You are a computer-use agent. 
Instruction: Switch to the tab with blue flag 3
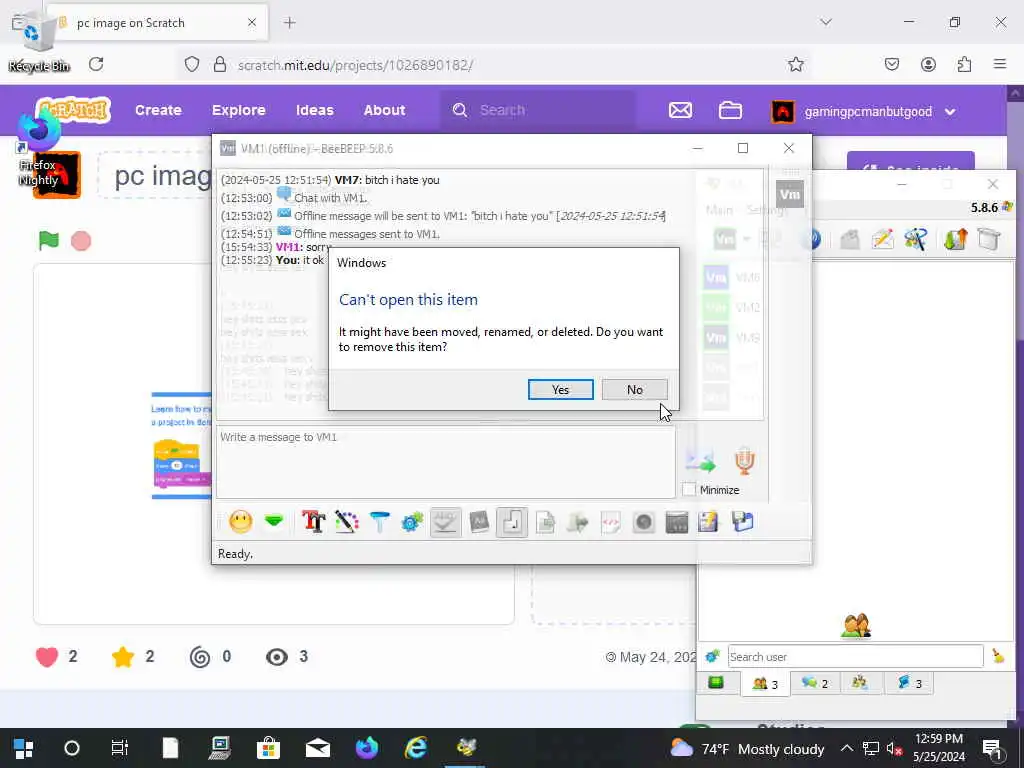[x=909, y=683]
